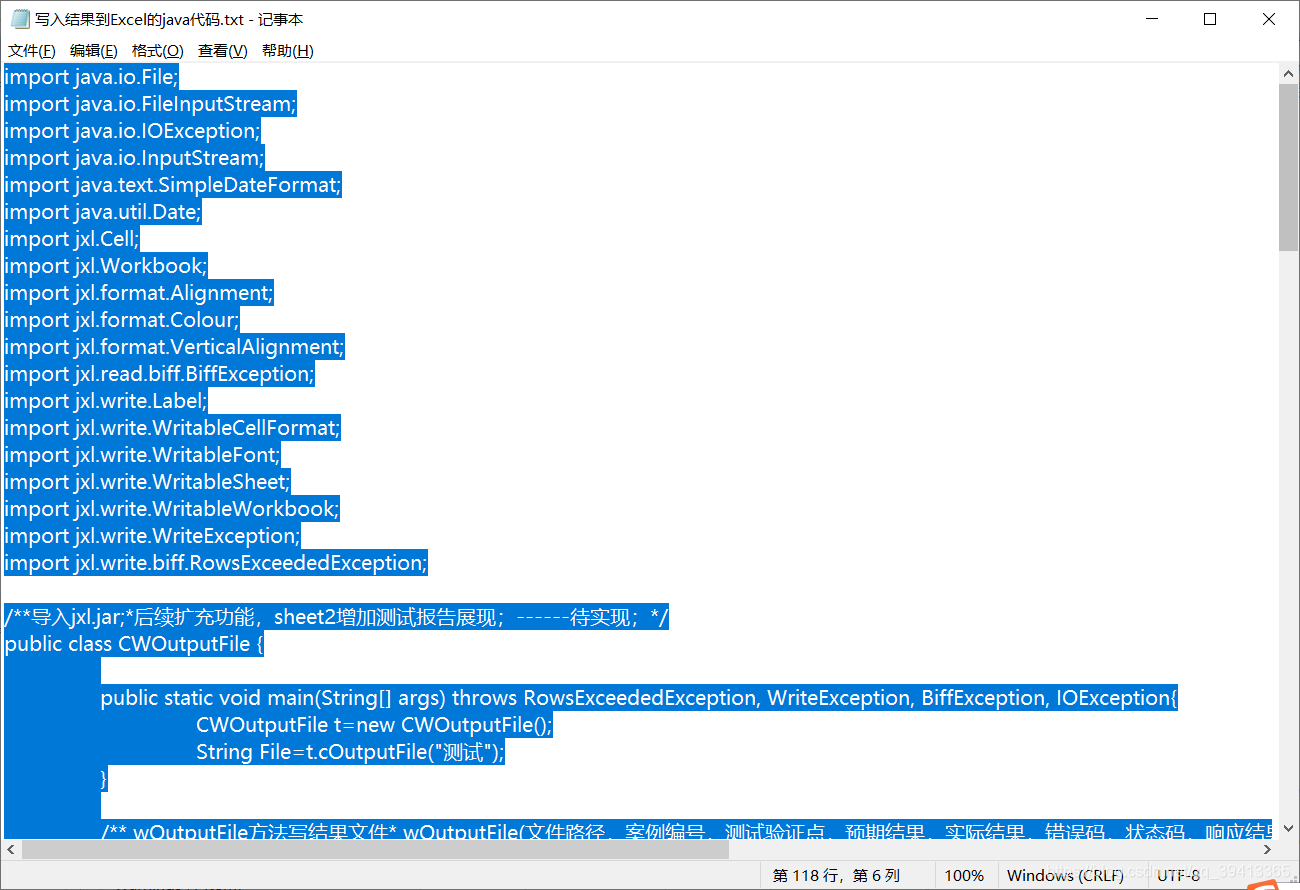
Task: Open the 格式(O) menu
Action: tap(157, 51)
